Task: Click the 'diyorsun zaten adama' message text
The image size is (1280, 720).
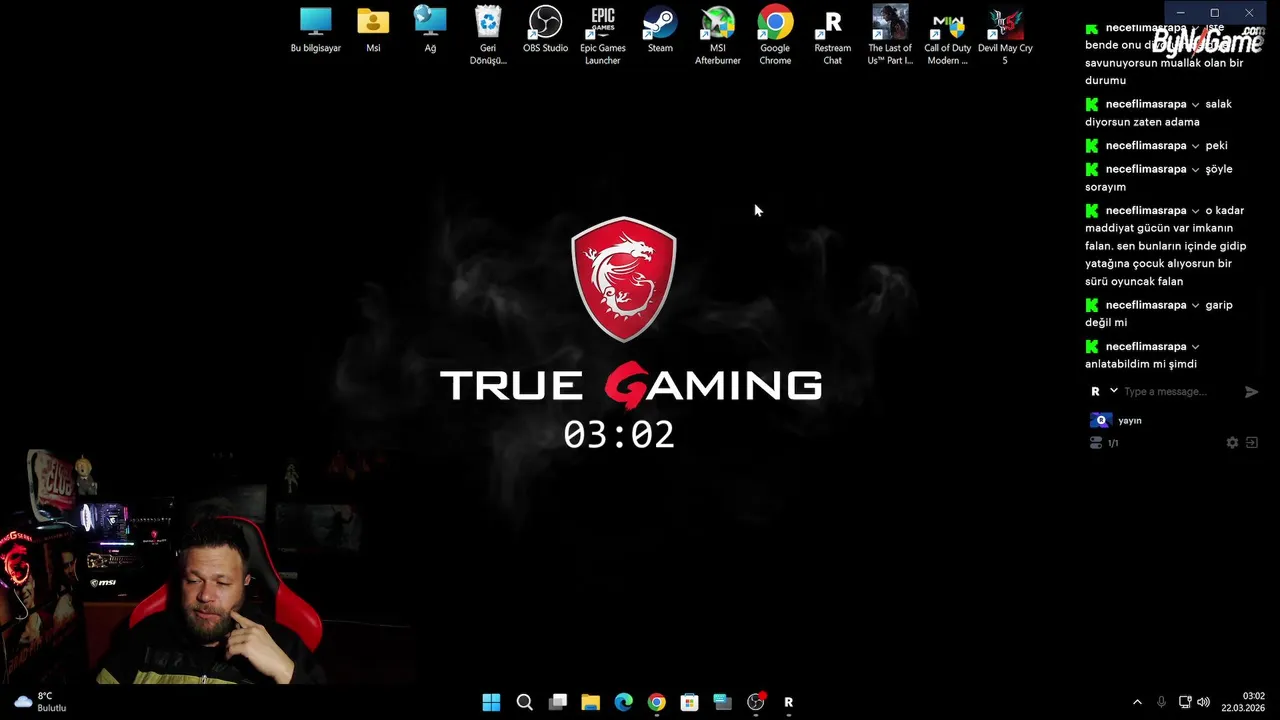Action: (x=1142, y=122)
